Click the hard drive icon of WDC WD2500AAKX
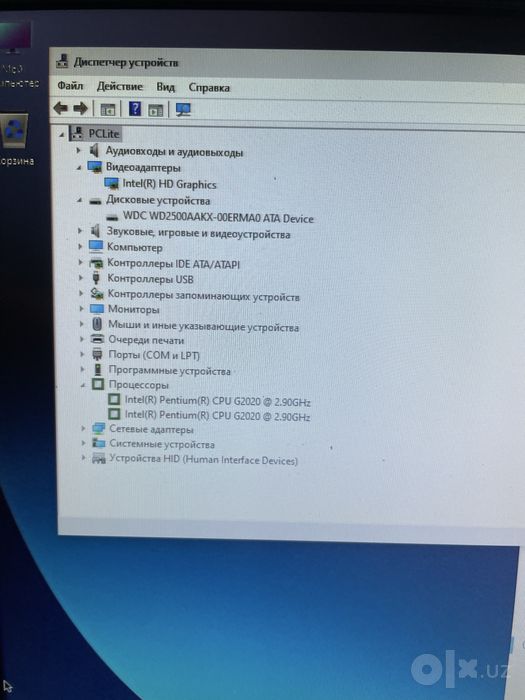This screenshot has width=525, height=700. tap(112, 218)
